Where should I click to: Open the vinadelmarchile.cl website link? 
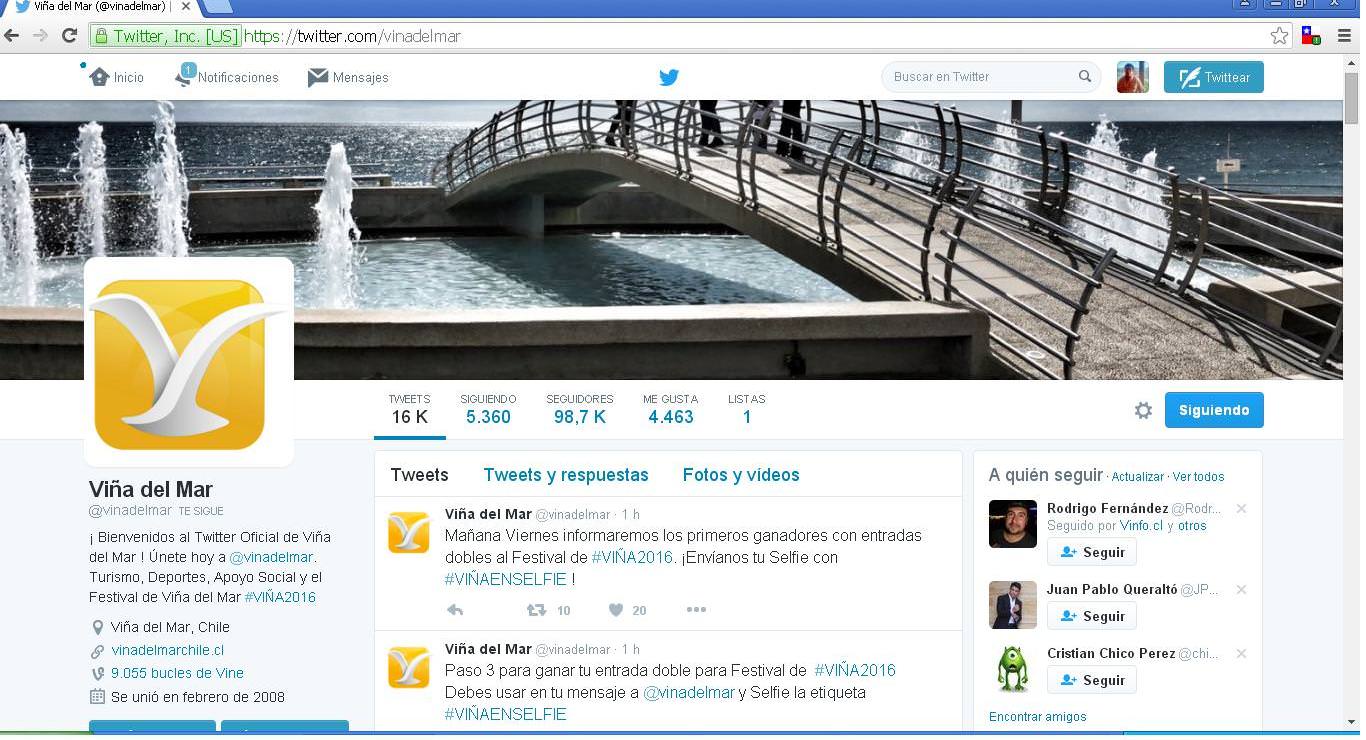click(168, 651)
